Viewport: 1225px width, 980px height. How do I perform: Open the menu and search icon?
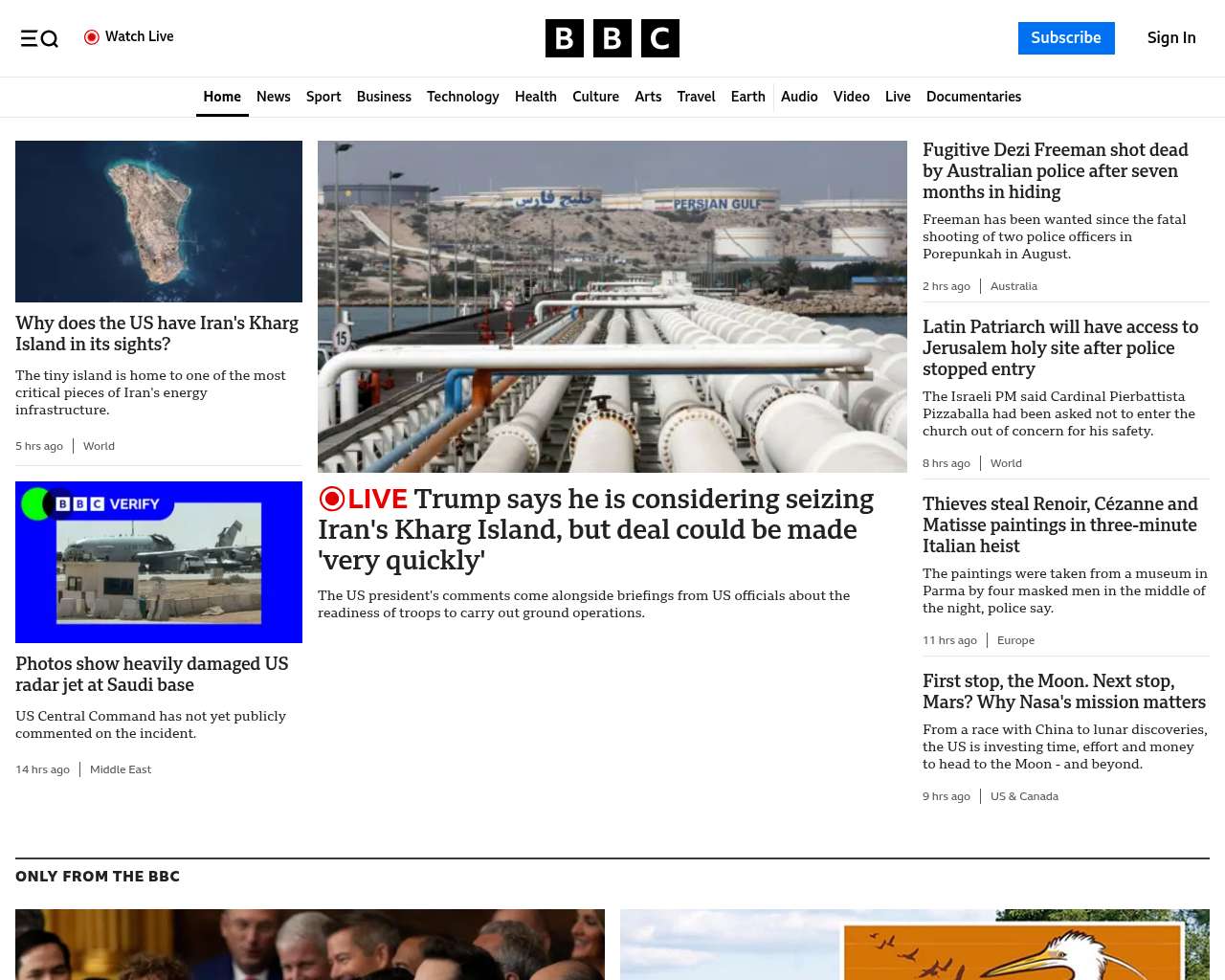pyautogui.click(x=39, y=38)
